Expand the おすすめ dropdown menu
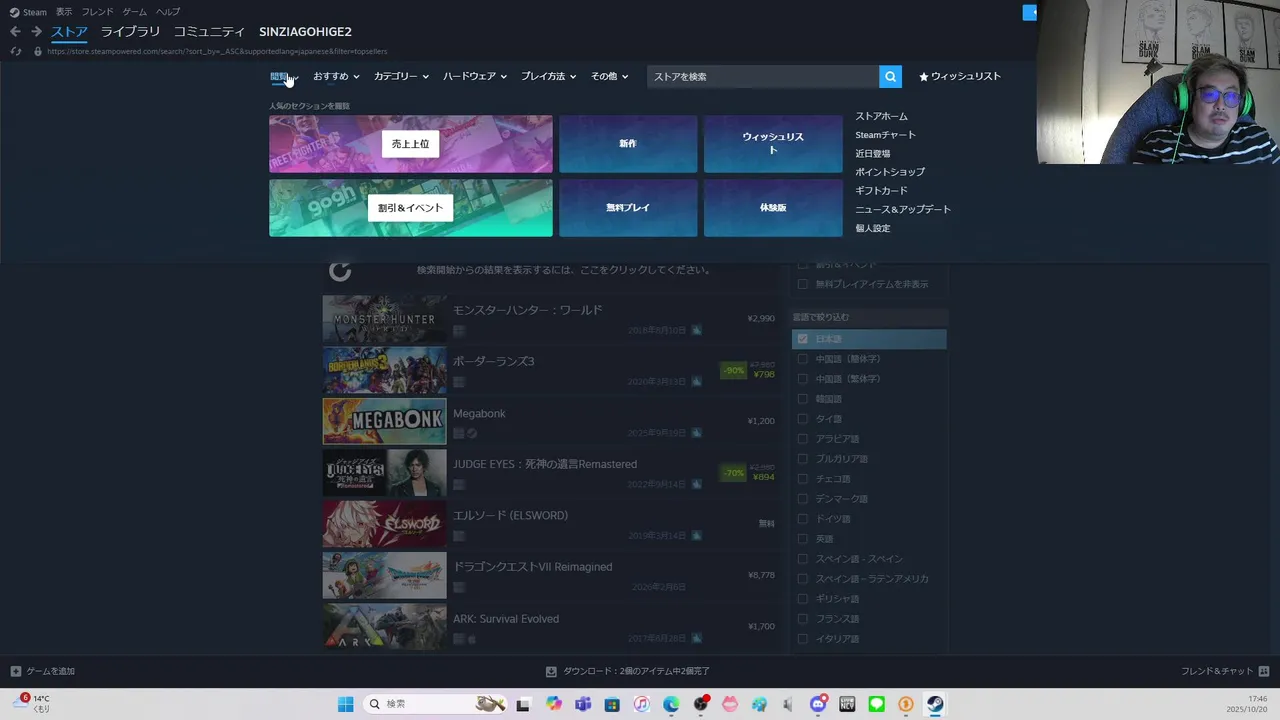The image size is (1280, 720). (x=336, y=76)
